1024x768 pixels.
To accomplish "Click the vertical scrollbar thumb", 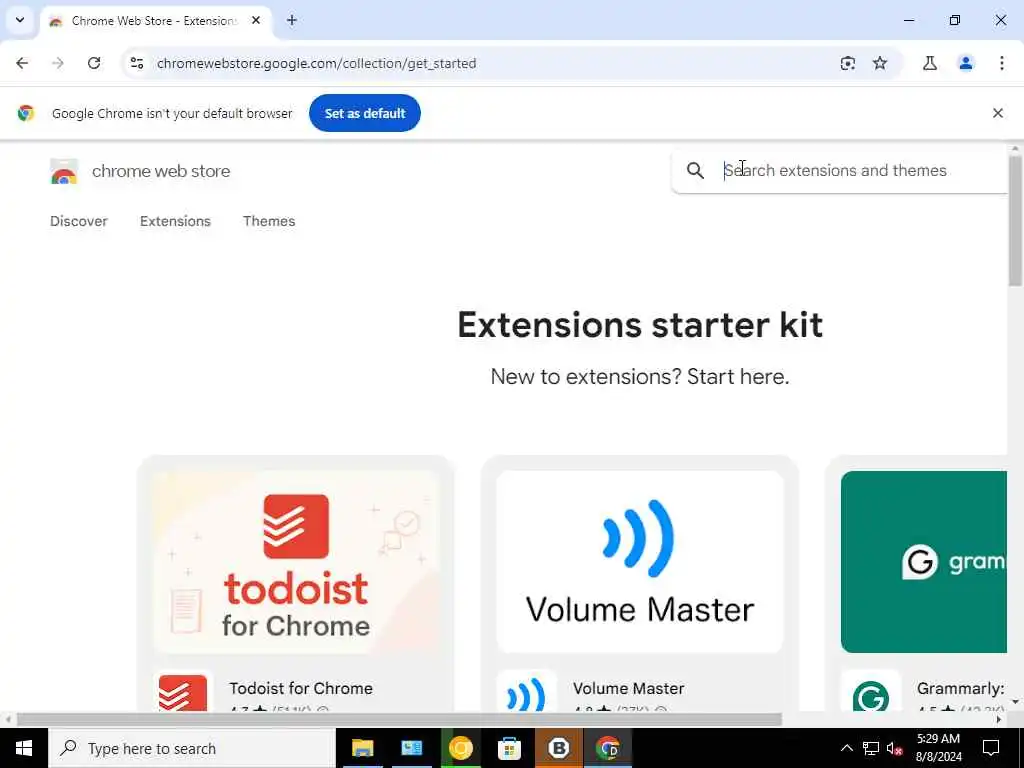I will (1015, 220).
